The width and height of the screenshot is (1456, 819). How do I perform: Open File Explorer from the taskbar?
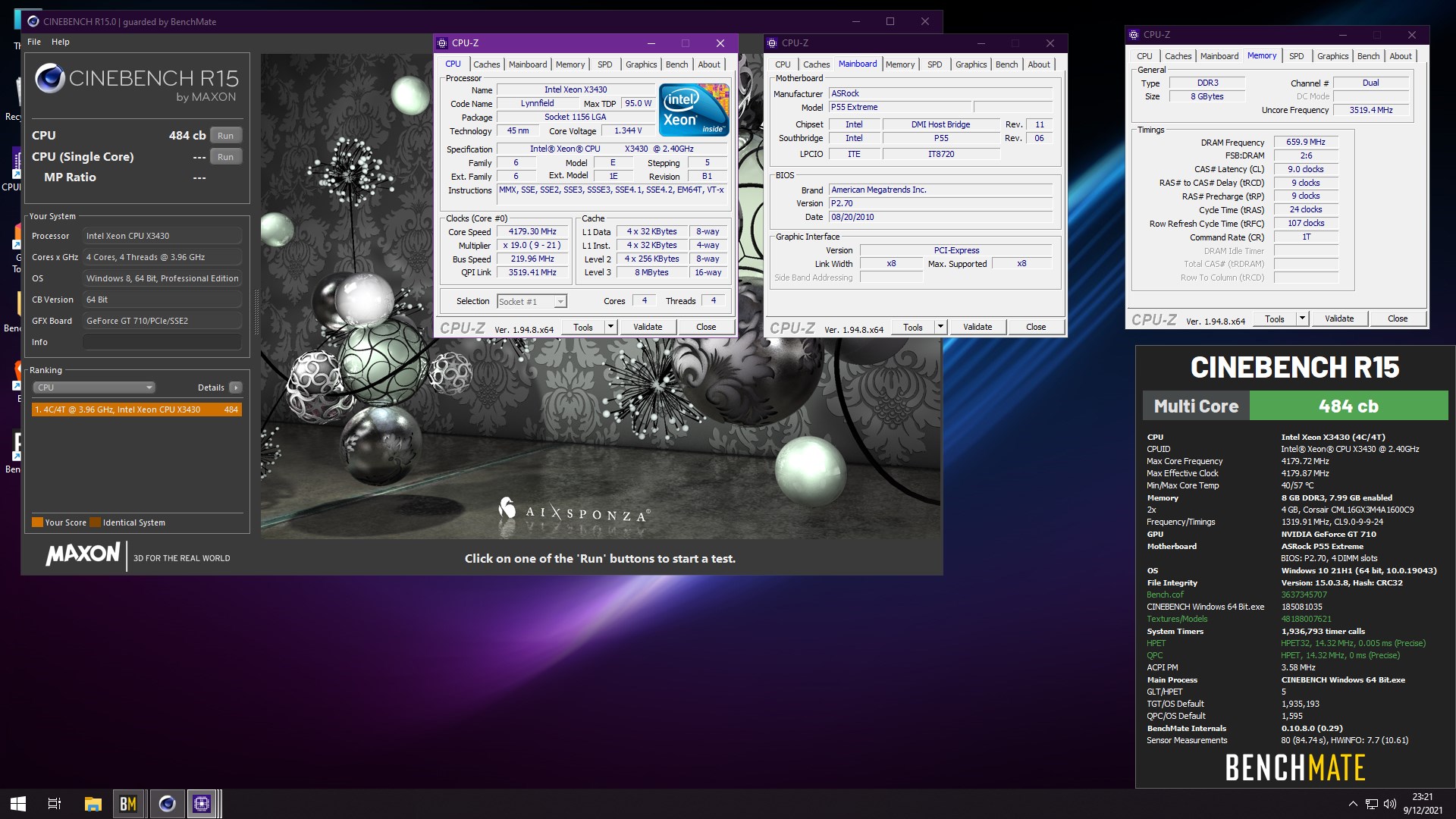tap(93, 804)
